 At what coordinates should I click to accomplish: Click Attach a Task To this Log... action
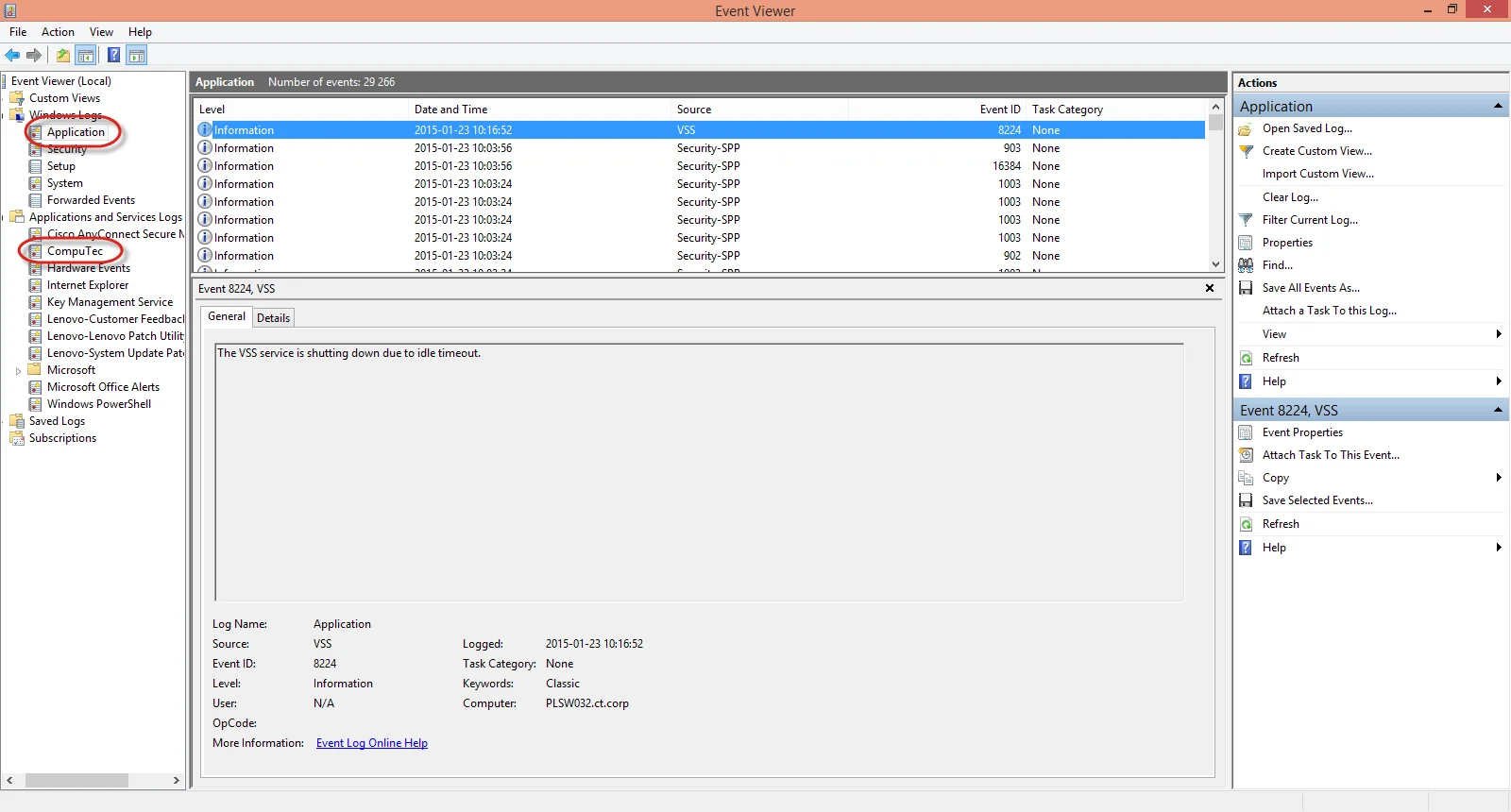1330,311
